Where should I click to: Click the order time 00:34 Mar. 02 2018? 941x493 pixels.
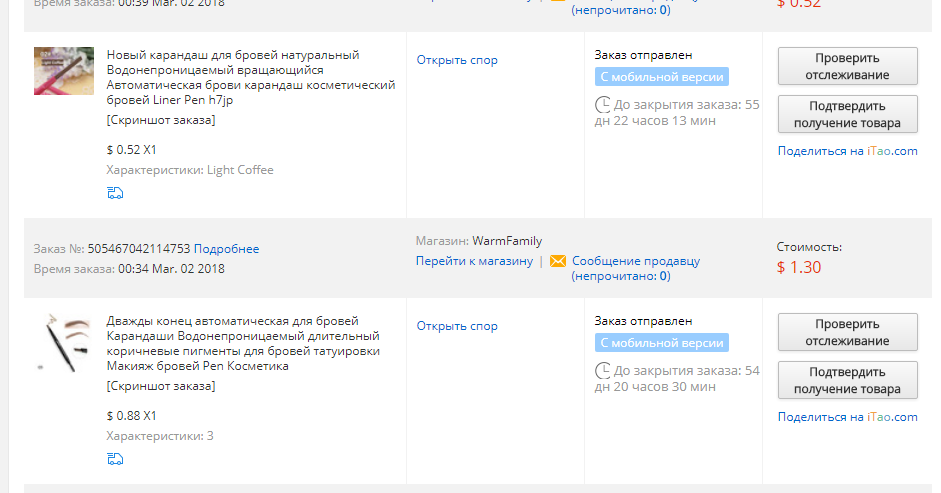pyautogui.click(x=171, y=269)
